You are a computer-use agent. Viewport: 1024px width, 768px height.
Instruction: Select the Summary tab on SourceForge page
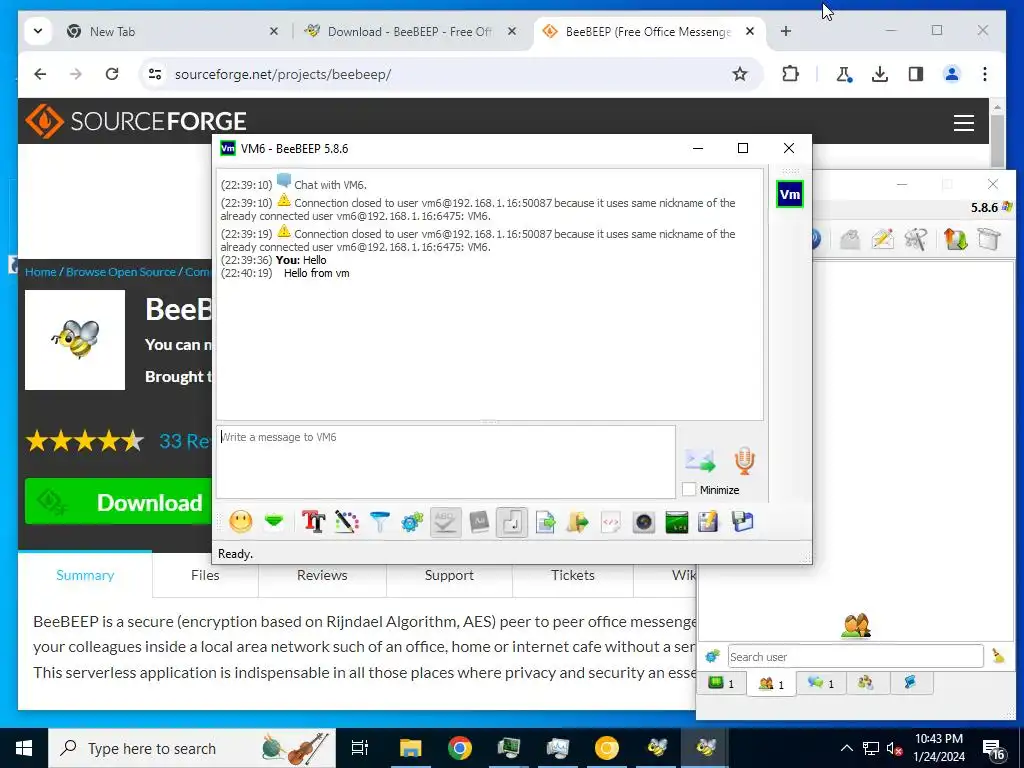pos(85,575)
